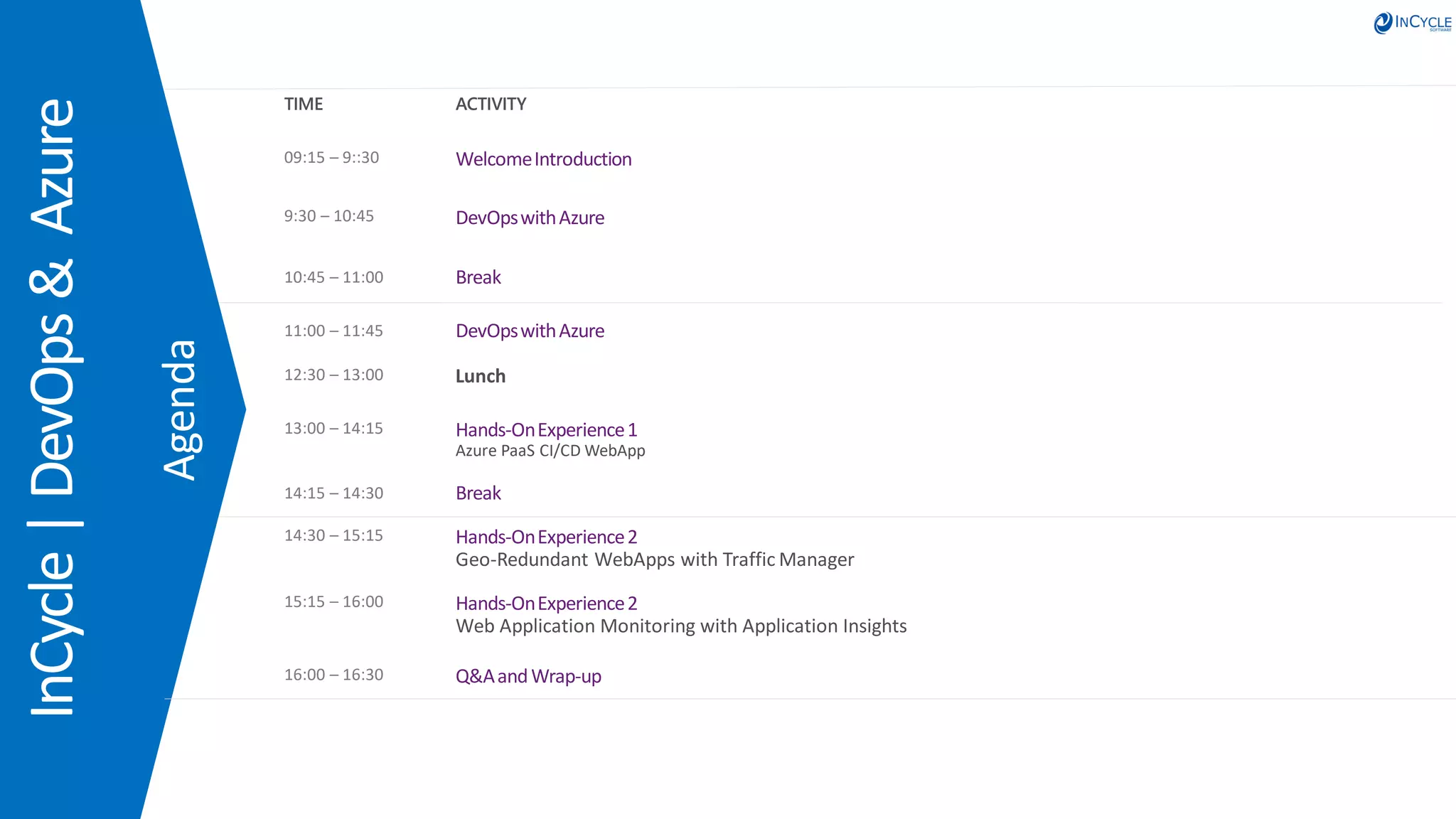Click the '15:15 – 16:00' time entry

[333, 601]
